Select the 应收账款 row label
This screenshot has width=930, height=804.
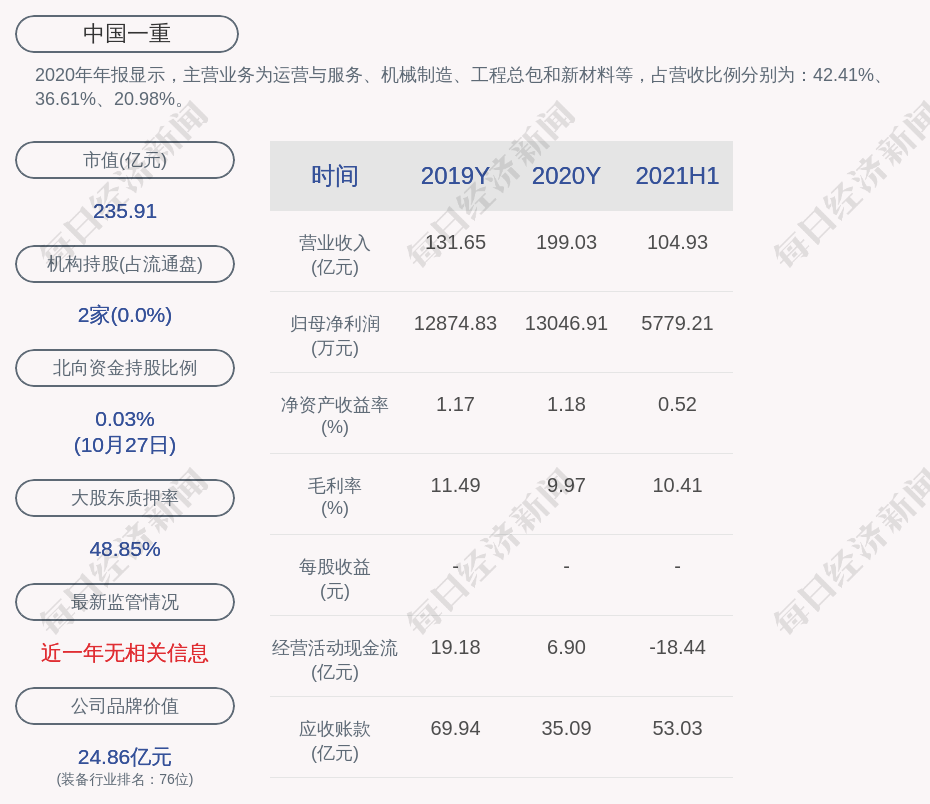335,740
